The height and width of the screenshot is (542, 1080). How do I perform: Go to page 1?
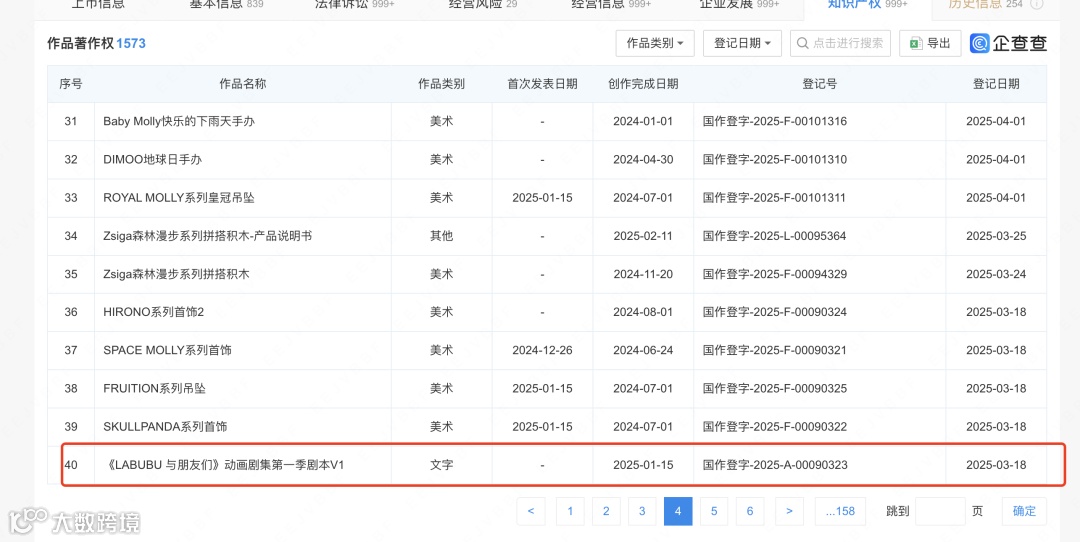[570, 511]
